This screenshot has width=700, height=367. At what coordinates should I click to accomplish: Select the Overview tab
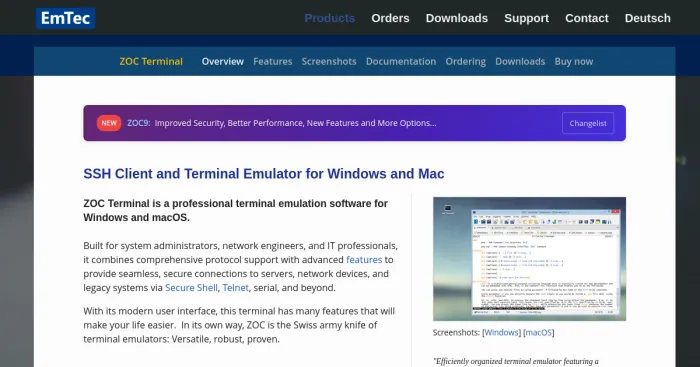tap(223, 62)
